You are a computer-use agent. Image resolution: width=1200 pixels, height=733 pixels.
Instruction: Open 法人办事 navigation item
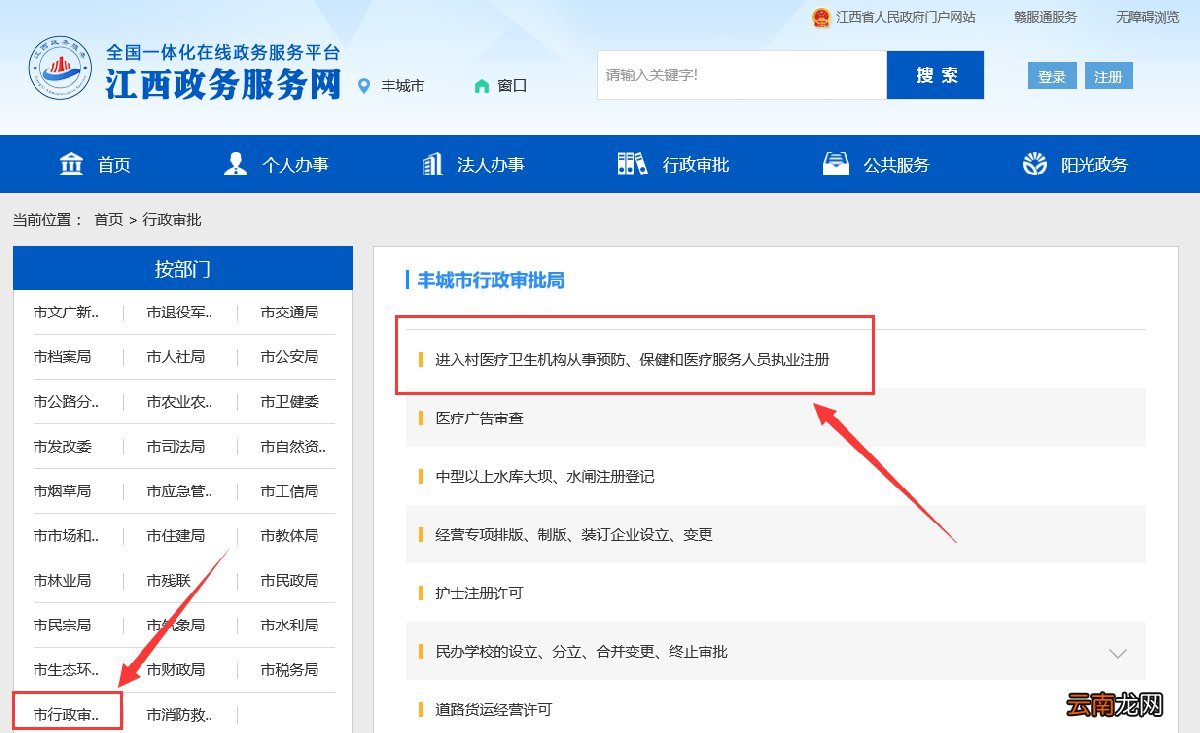490,165
